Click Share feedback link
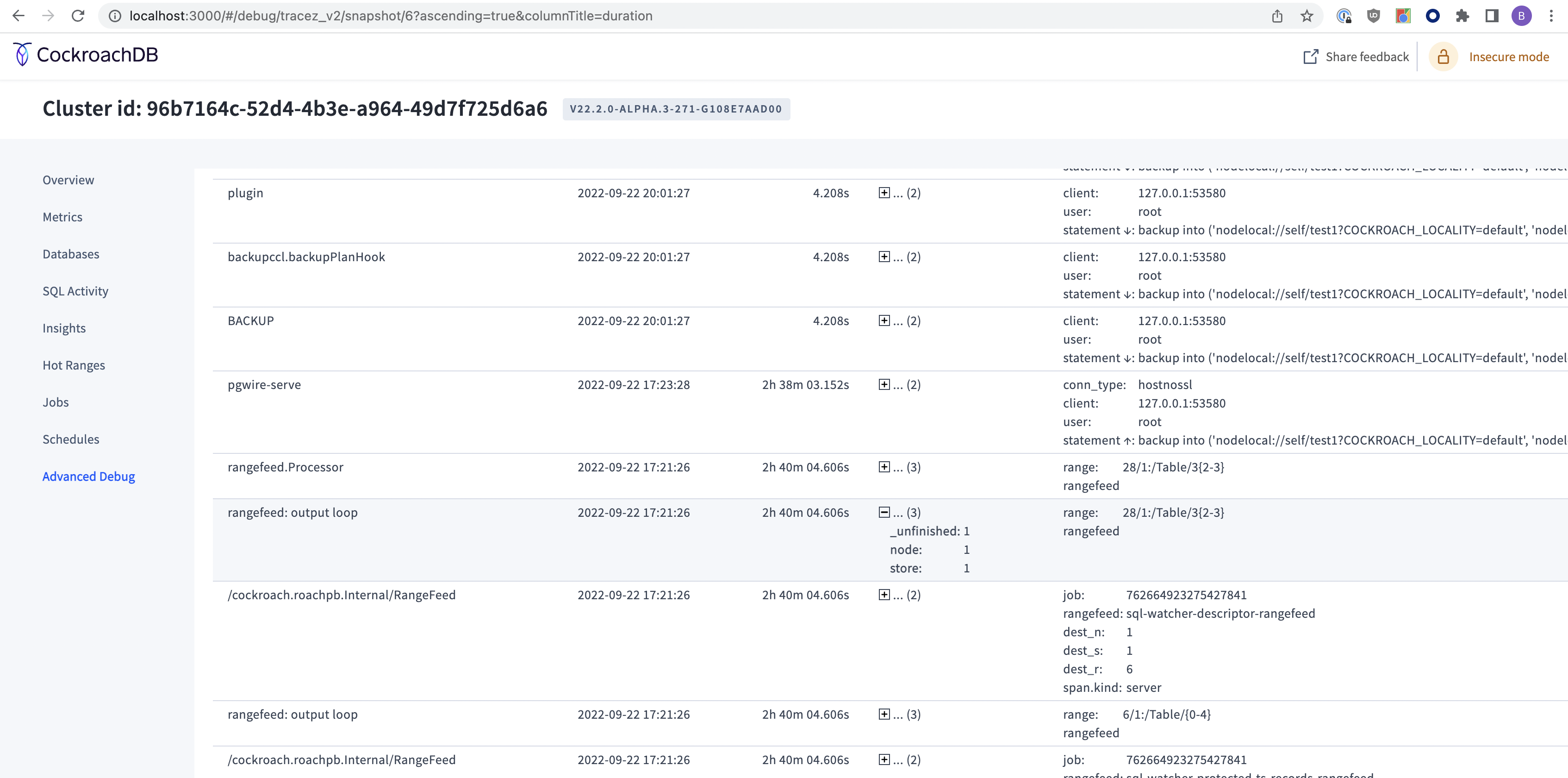The width and height of the screenshot is (1568, 778). pos(1367,56)
